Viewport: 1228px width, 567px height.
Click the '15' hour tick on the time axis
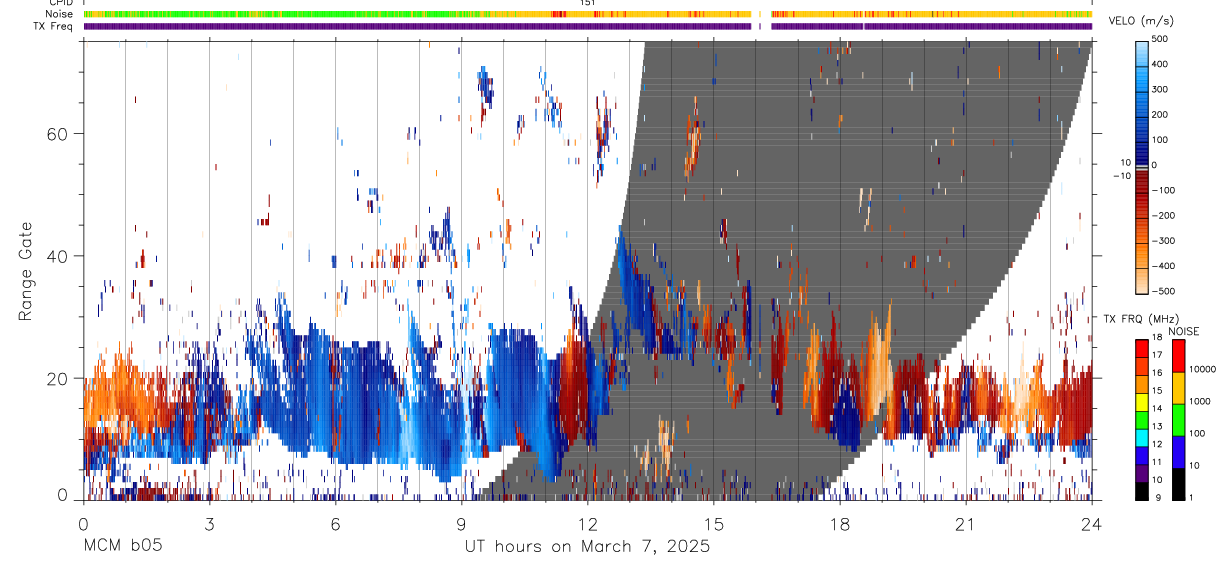[x=713, y=524]
